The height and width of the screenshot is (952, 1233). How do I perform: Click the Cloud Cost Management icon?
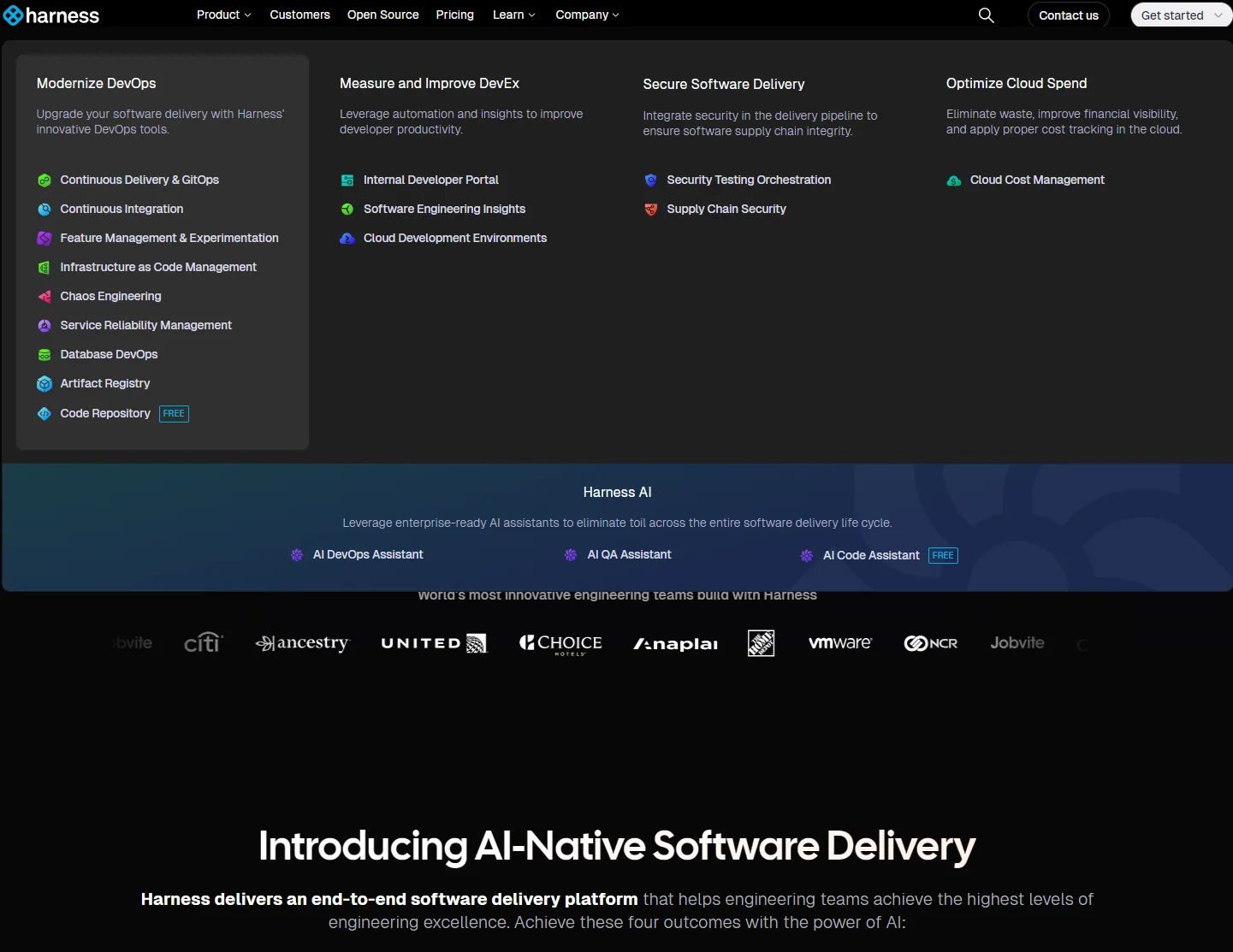click(954, 180)
